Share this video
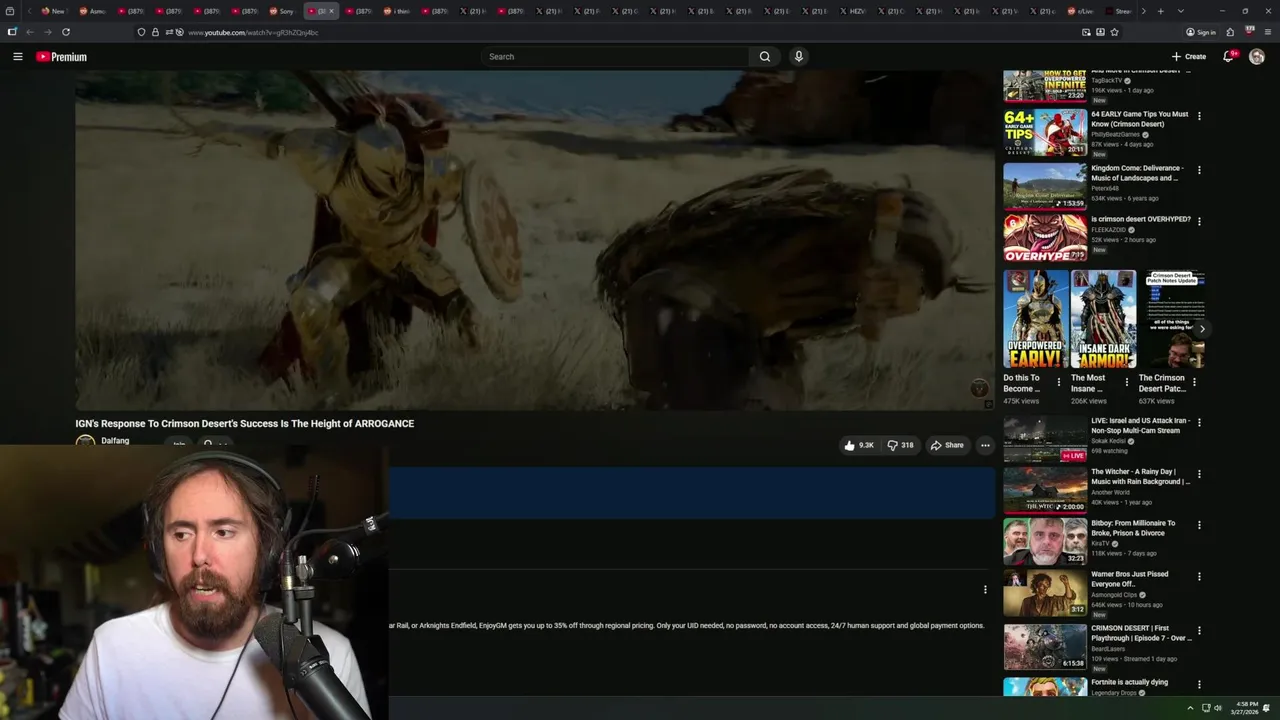 [947, 445]
